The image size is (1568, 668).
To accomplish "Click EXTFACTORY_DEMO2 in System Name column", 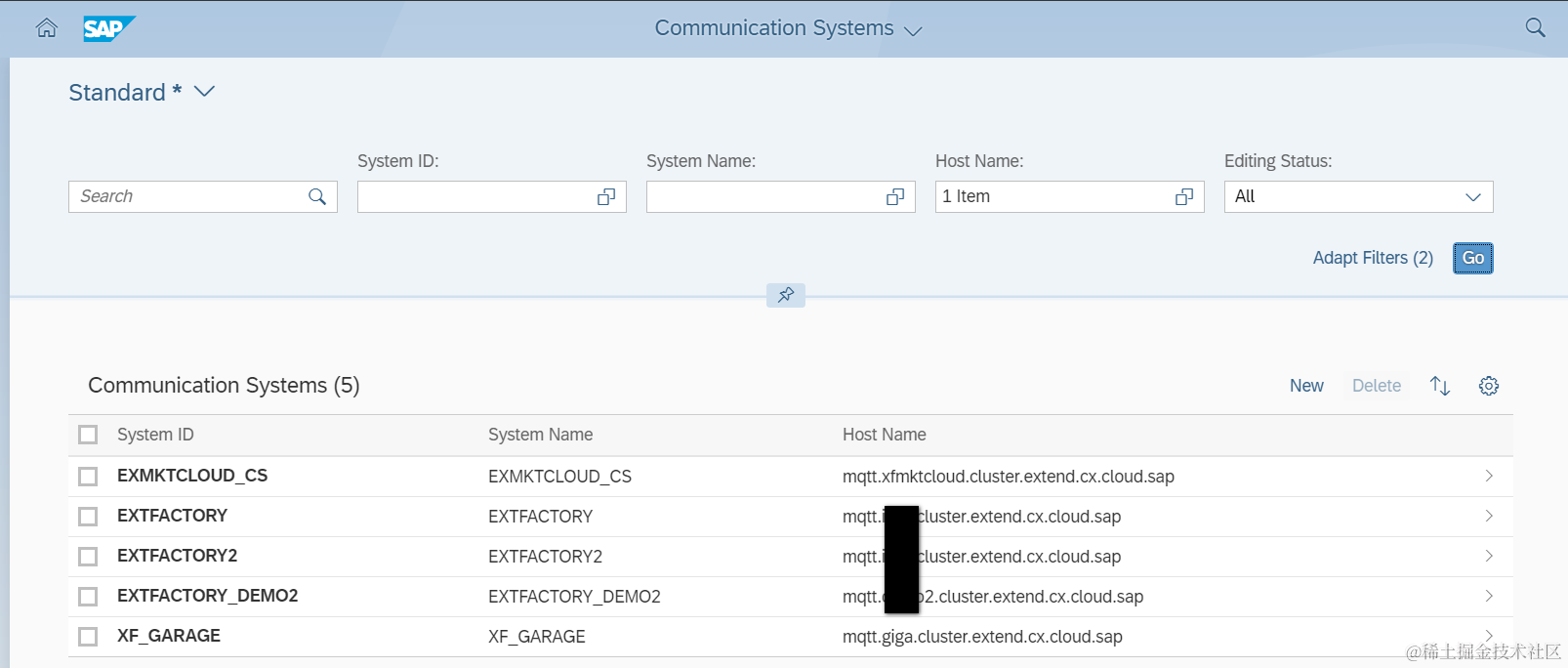I will point(574,597).
